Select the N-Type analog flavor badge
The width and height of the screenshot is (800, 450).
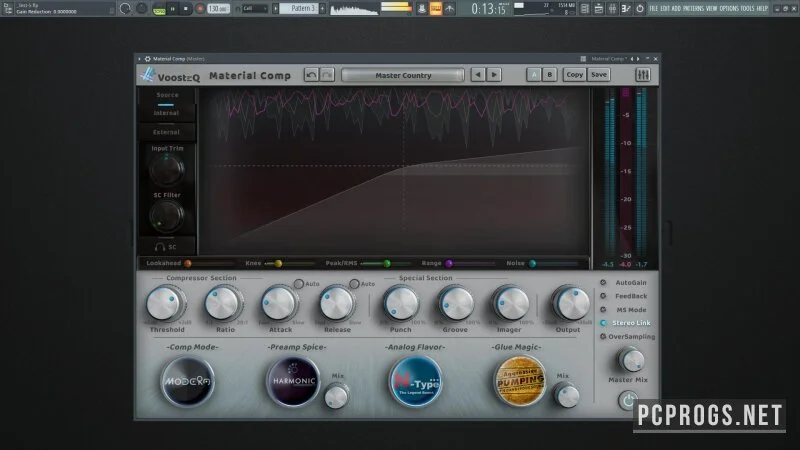tap(416, 381)
